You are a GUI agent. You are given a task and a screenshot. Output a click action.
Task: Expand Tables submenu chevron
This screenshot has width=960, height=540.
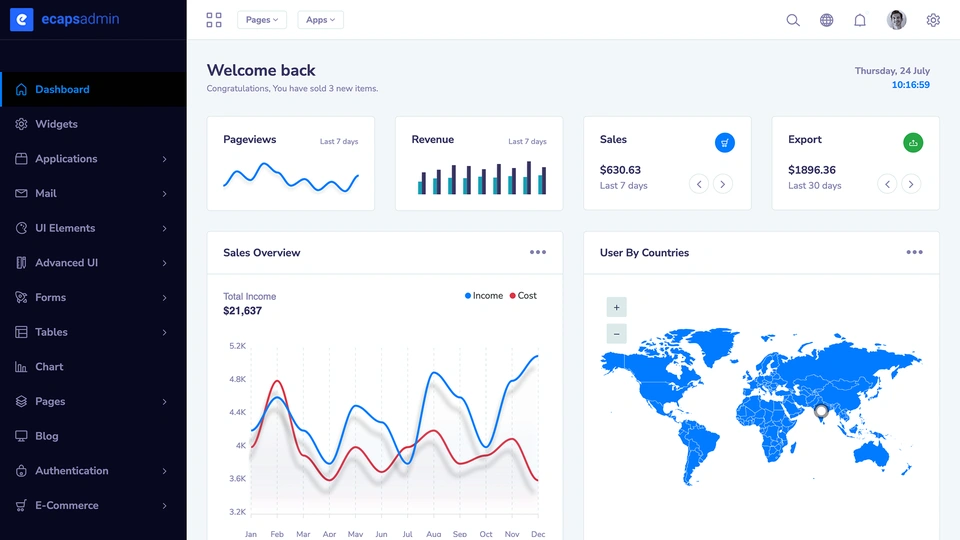[x=165, y=332]
